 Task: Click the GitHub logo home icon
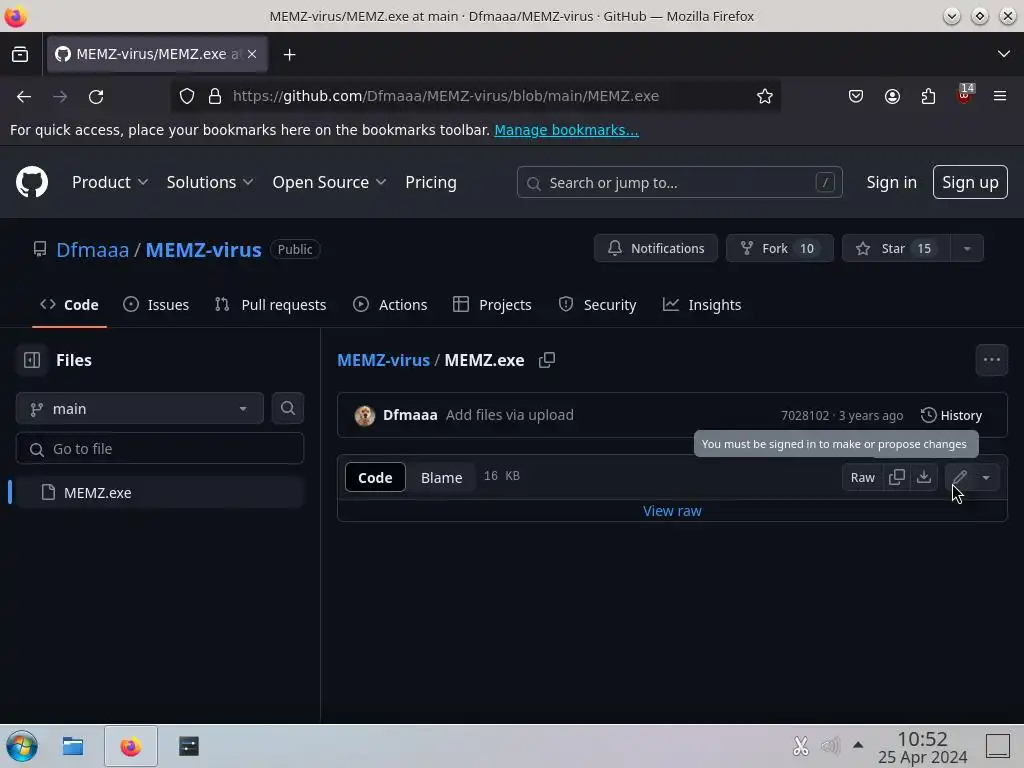[32, 182]
